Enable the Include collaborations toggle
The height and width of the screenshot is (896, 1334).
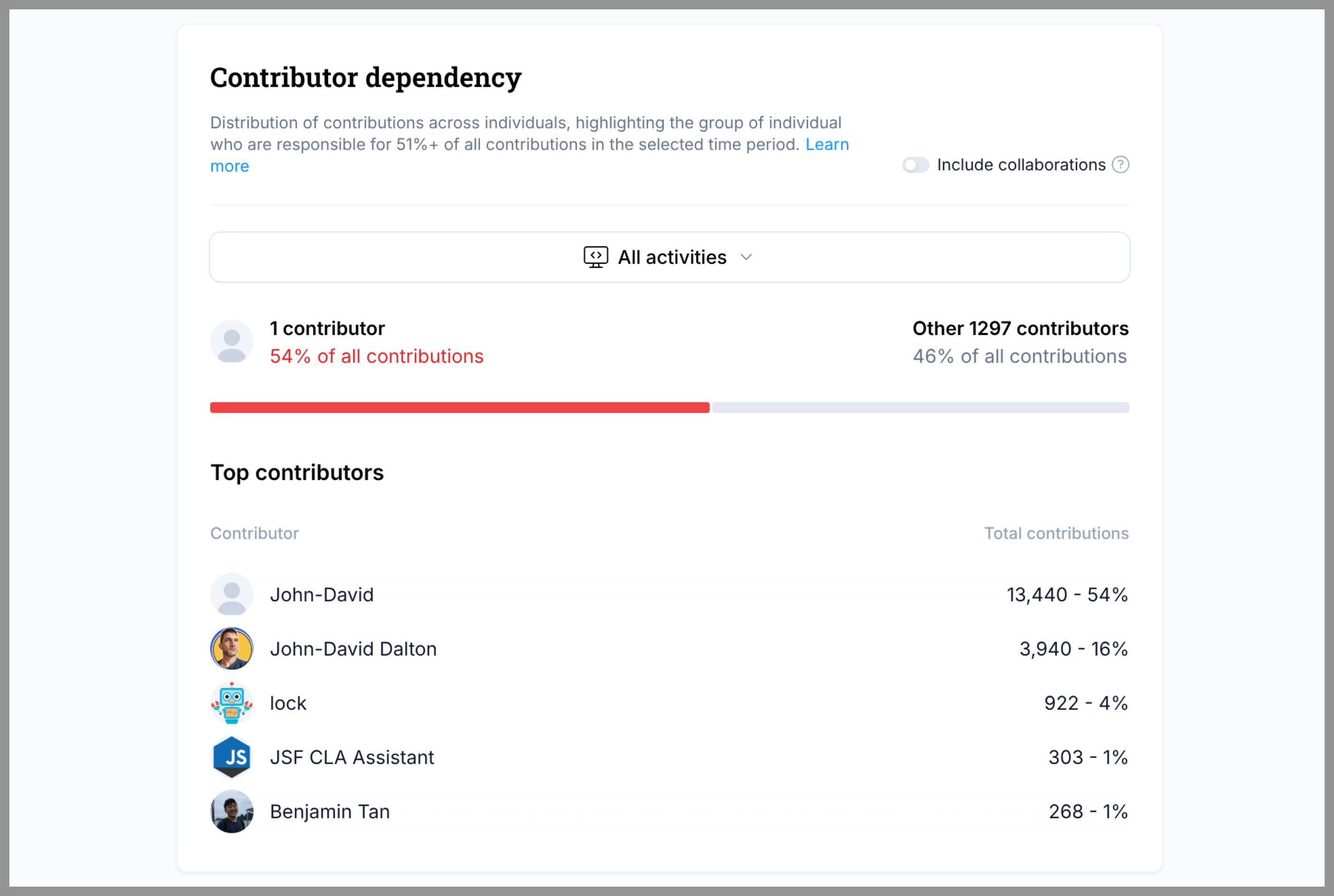(915, 165)
